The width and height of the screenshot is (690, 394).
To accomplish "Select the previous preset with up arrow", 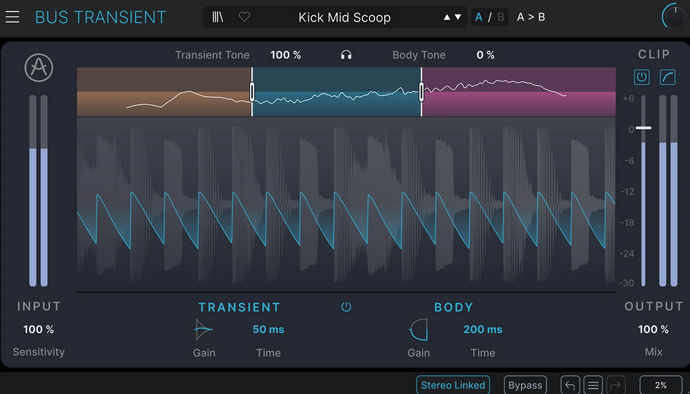I will (447, 17).
